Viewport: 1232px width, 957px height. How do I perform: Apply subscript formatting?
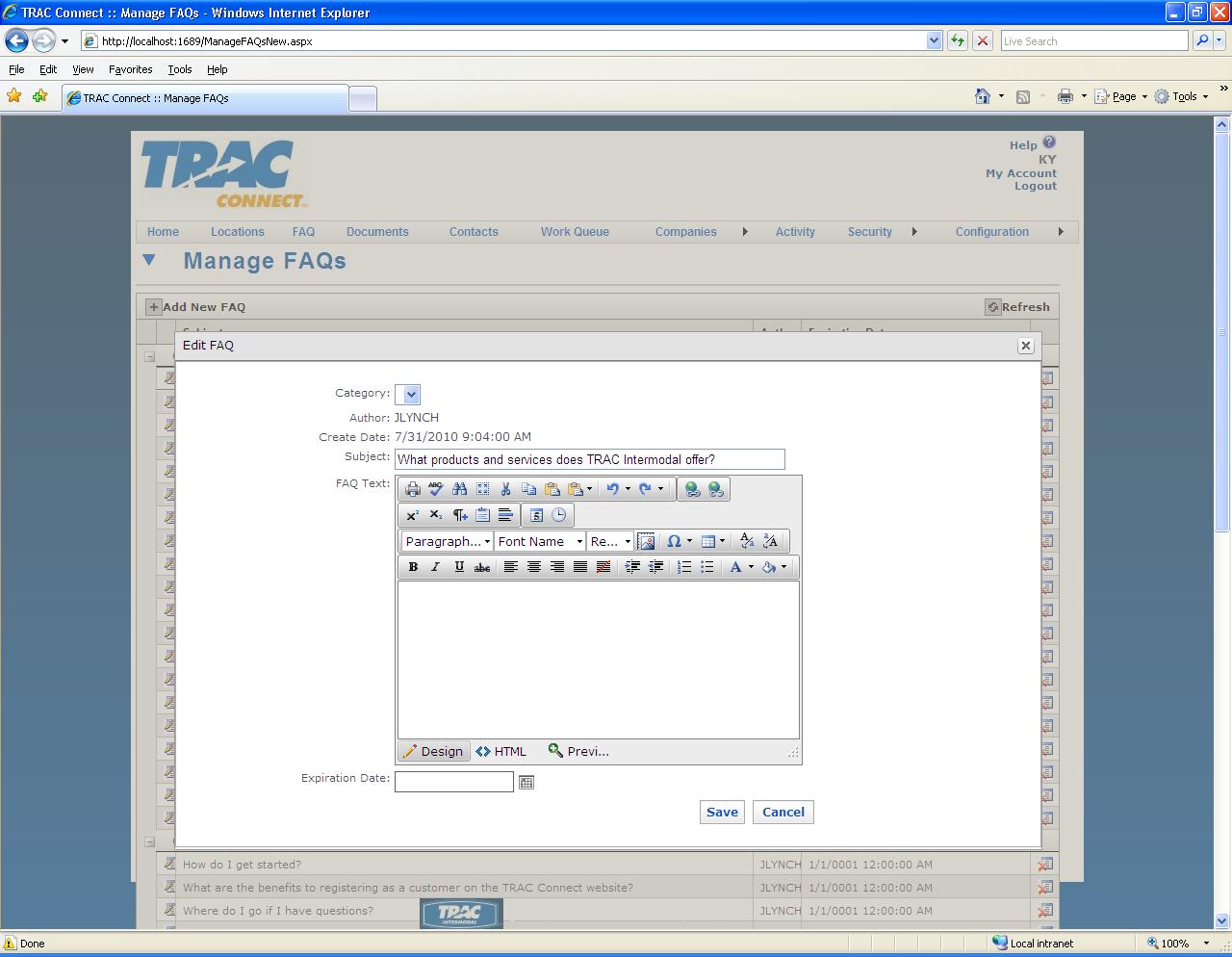[x=436, y=515]
